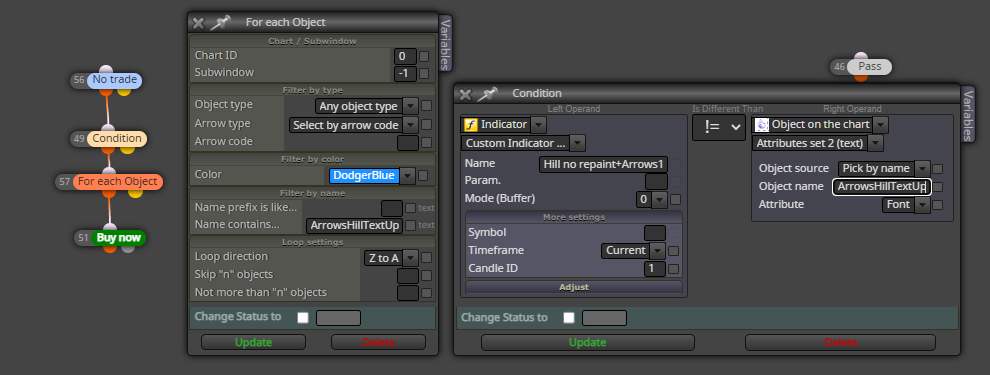Open the Mode (Buffer) dropdown

659,199
